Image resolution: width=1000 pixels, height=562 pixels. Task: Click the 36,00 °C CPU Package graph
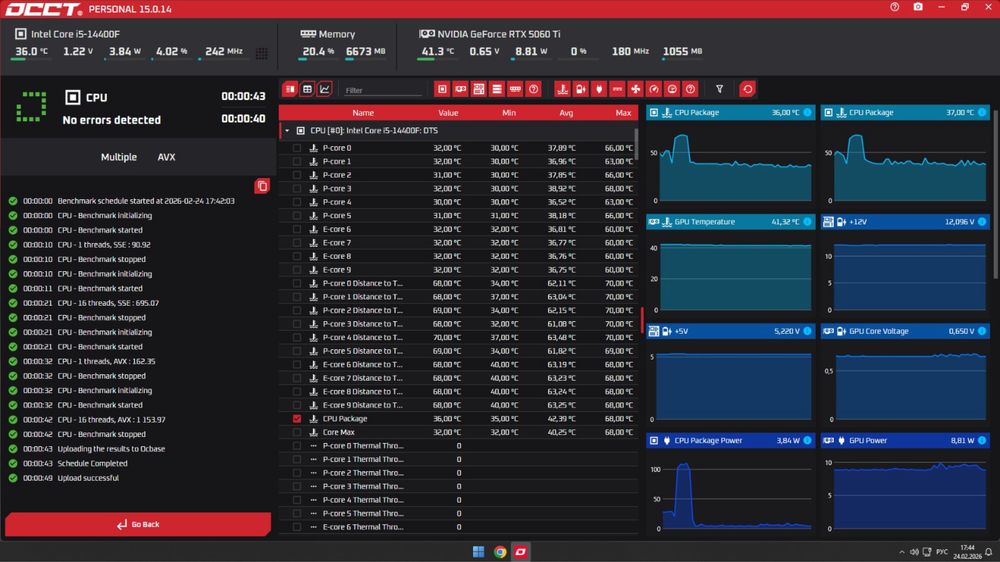click(730, 161)
